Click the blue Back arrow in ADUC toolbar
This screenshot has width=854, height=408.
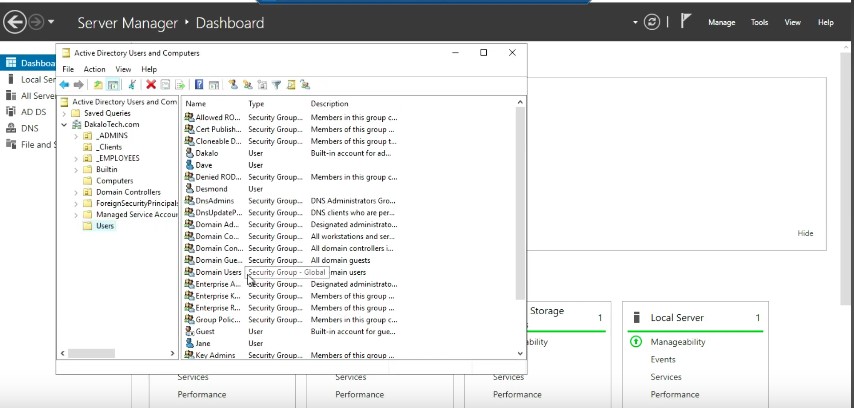(x=64, y=84)
